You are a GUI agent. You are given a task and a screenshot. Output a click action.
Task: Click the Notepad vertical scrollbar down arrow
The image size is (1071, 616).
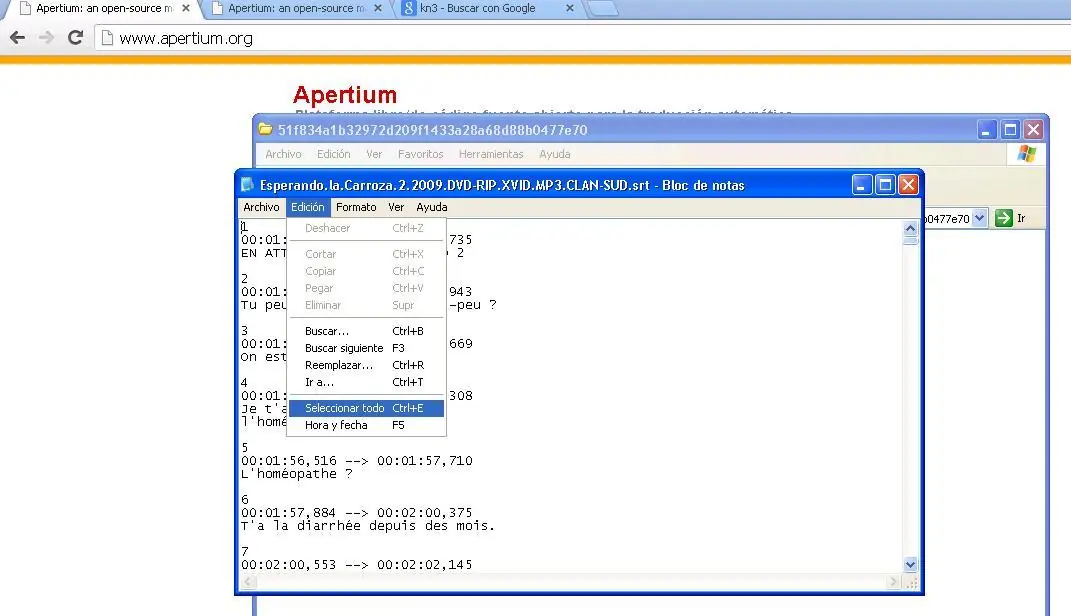coord(909,564)
